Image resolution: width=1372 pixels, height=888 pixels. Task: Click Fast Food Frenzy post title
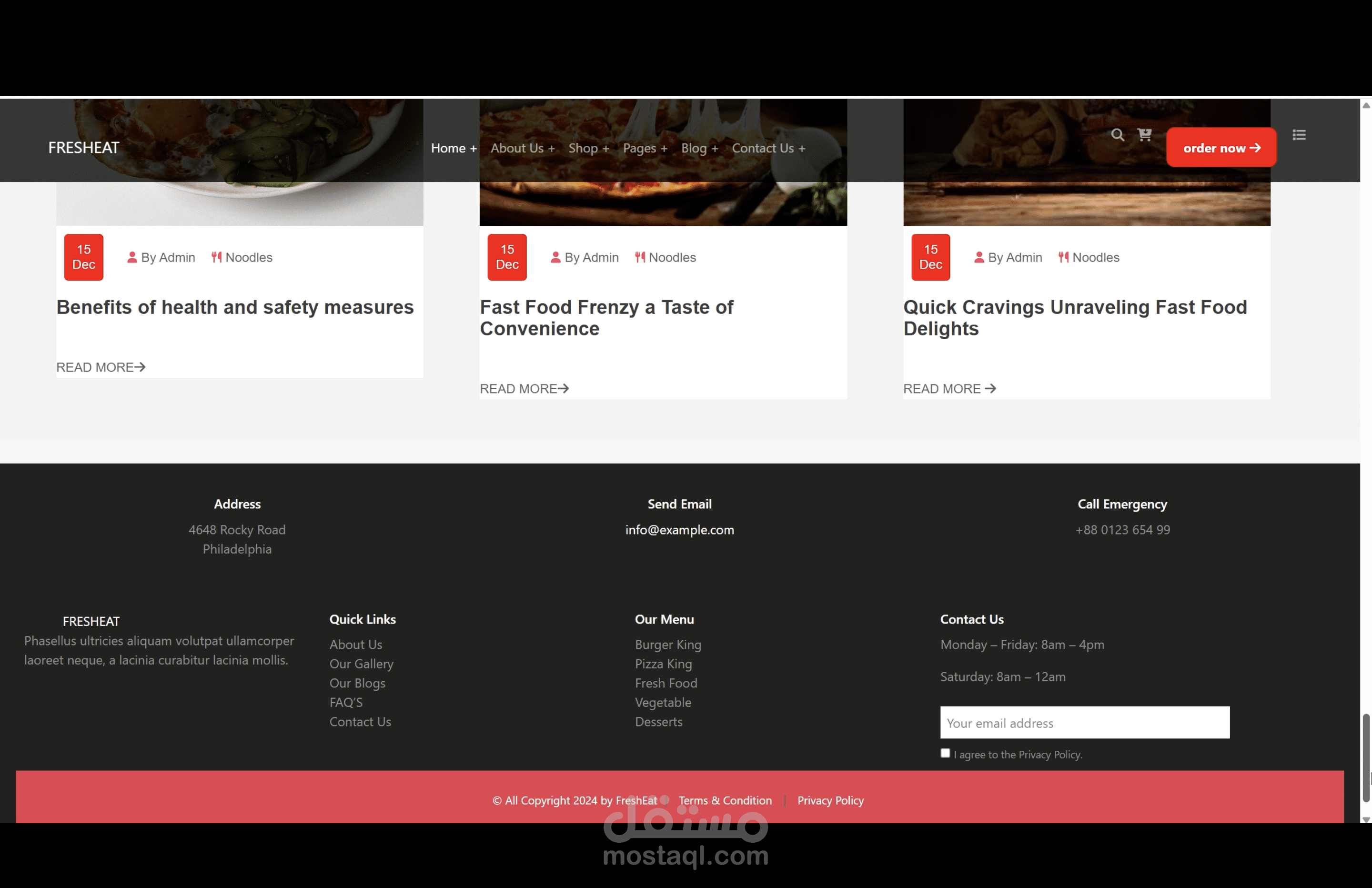tap(606, 318)
